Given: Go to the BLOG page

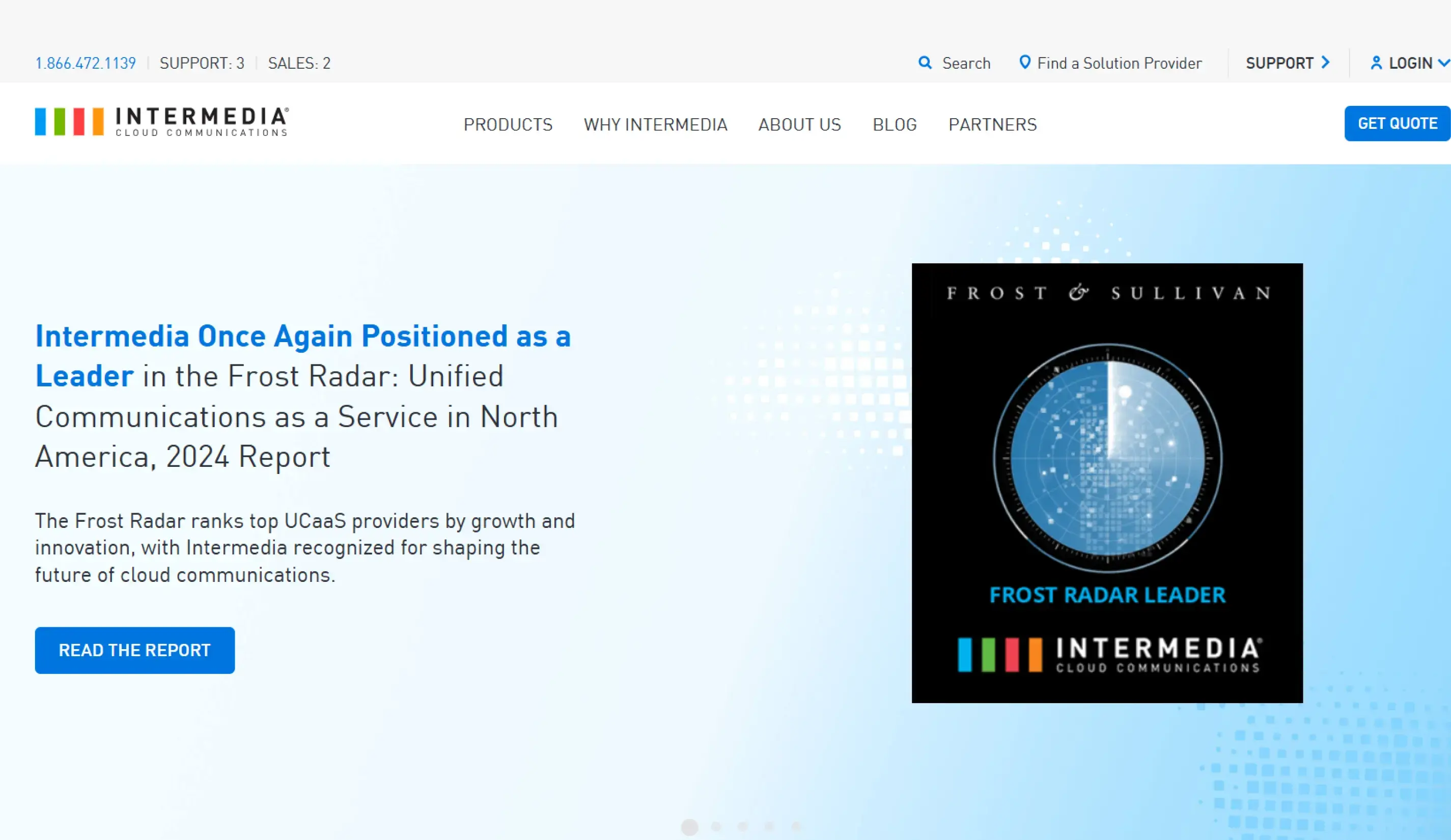Looking at the screenshot, I should click(894, 124).
